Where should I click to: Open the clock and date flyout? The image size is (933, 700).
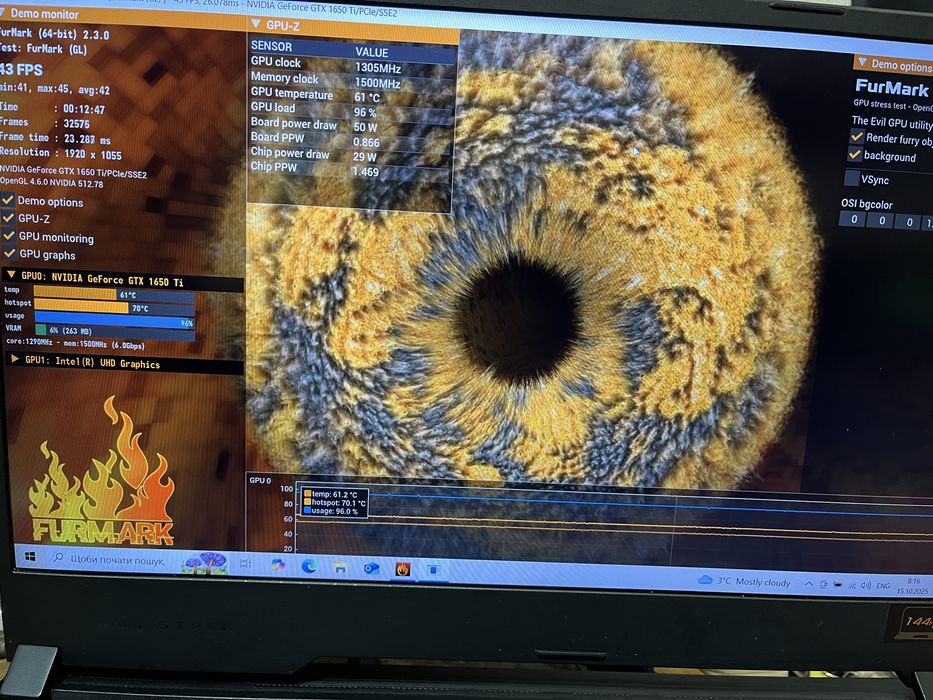[x=913, y=586]
